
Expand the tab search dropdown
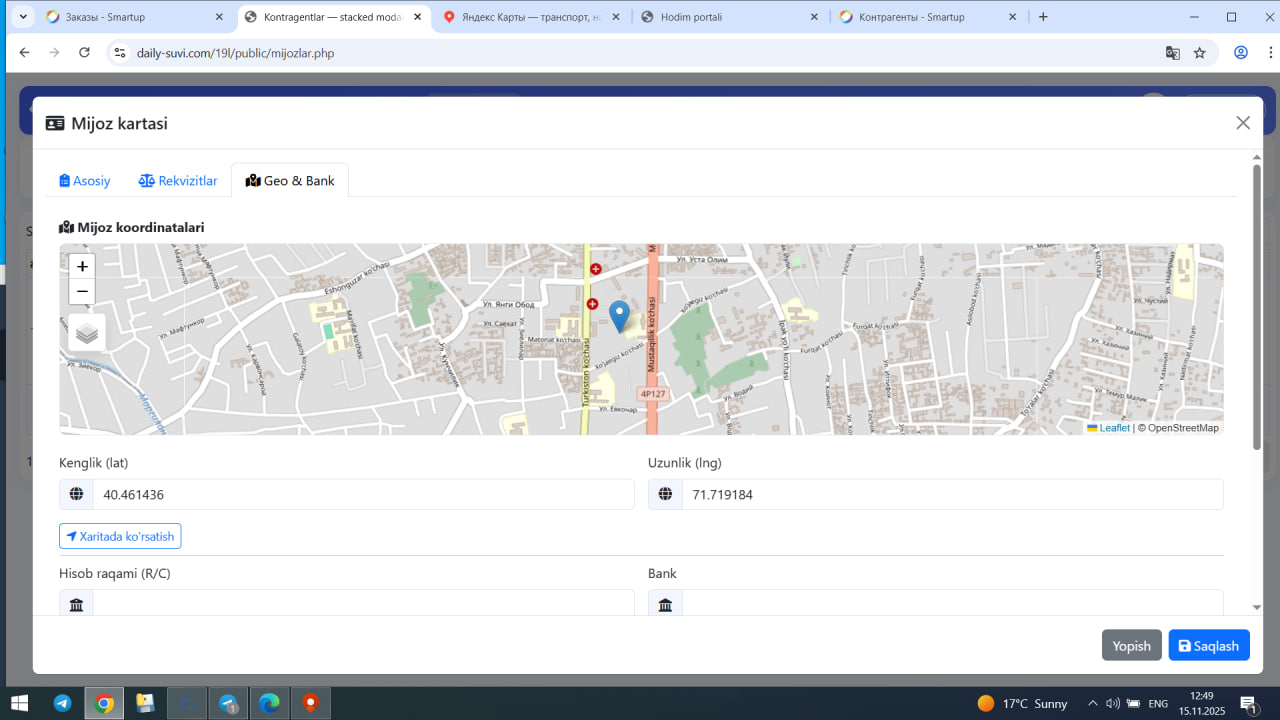coord(22,17)
